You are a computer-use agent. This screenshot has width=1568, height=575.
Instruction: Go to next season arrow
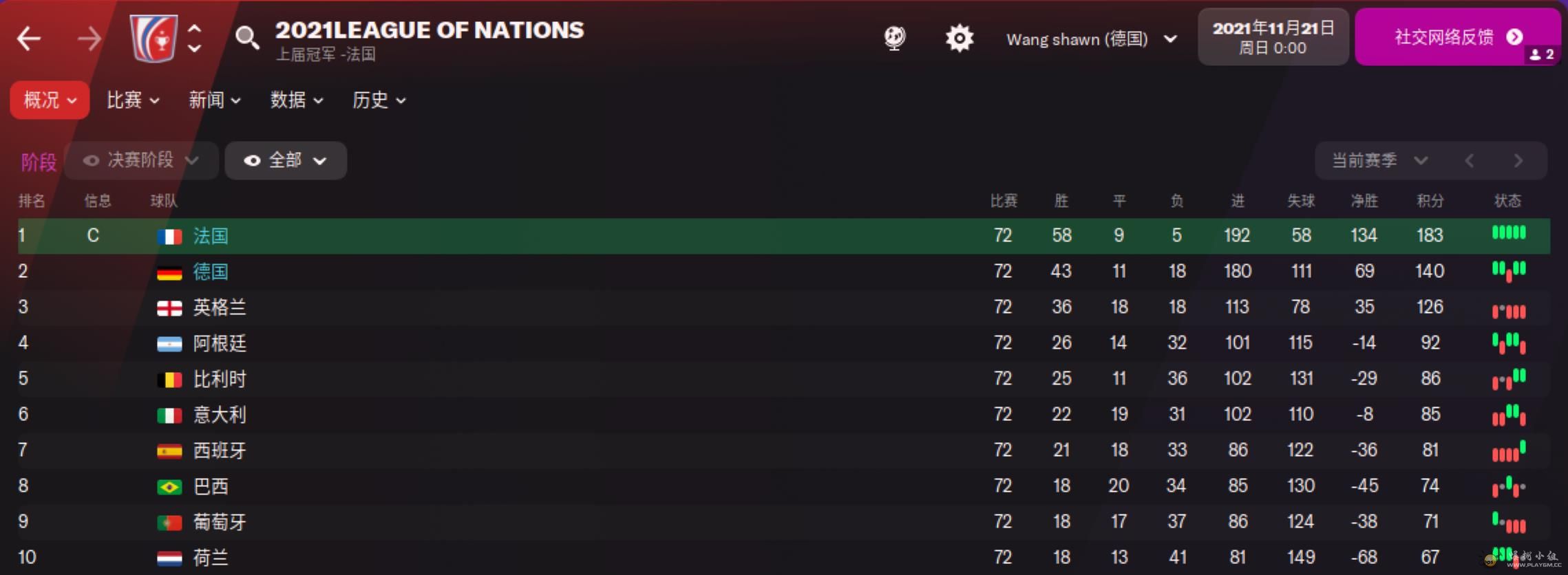tap(1518, 161)
